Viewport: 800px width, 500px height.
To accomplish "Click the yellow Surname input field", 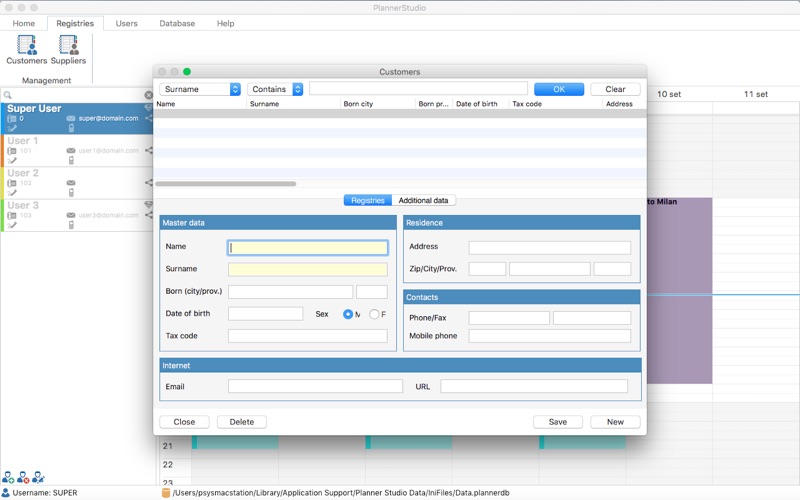I will tap(308, 269).
